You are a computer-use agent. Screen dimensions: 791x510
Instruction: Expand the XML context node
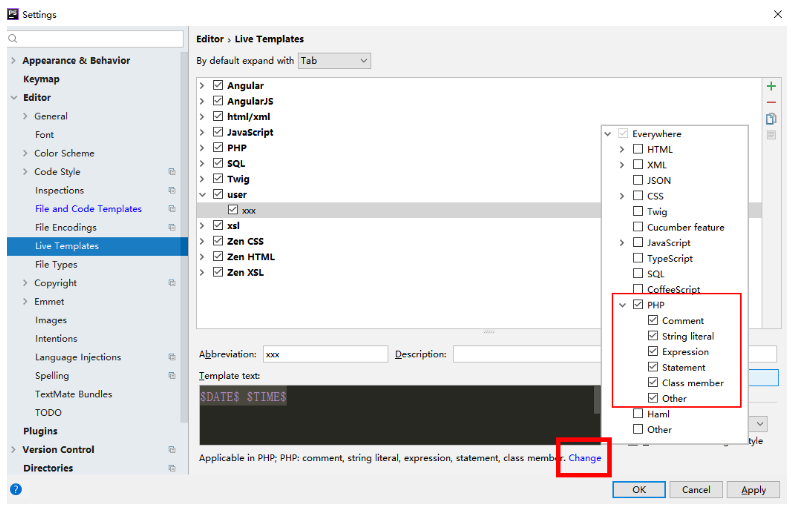point(622,165)
